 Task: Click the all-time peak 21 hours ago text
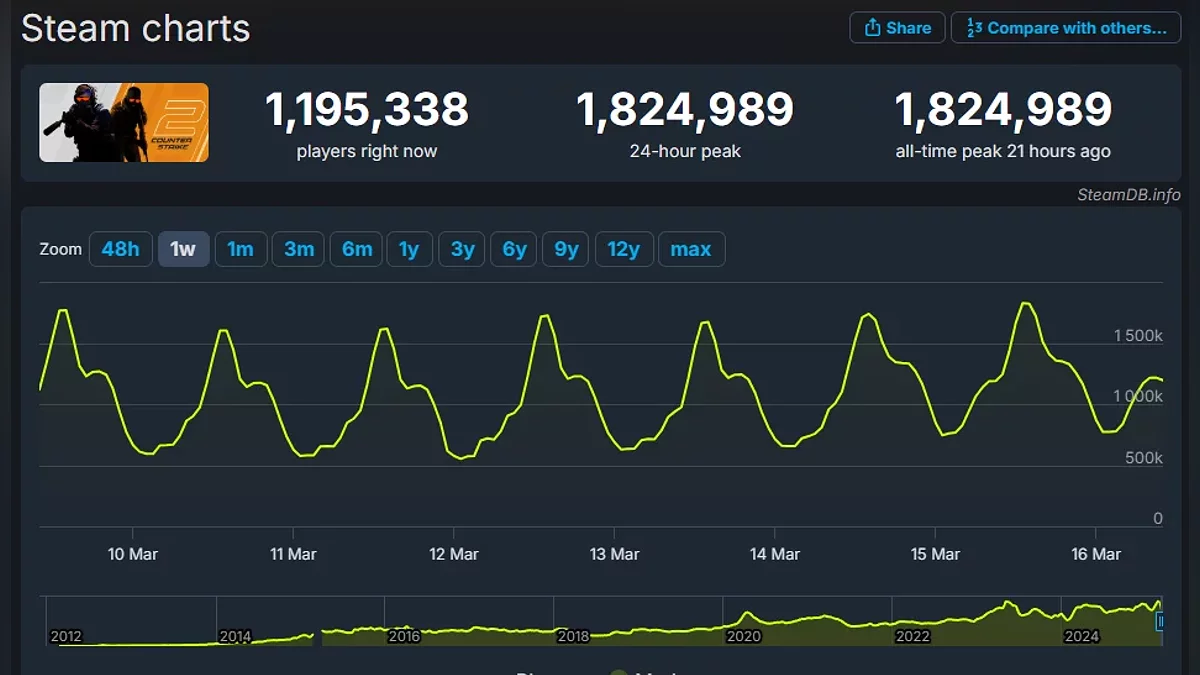pyautogui.click(x=1003, y=152)
